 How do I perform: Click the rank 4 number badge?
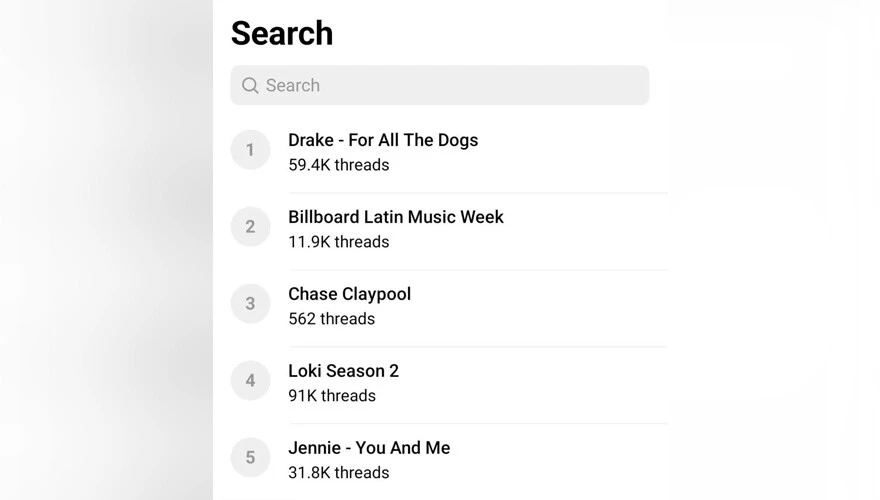tap(250, 381)
